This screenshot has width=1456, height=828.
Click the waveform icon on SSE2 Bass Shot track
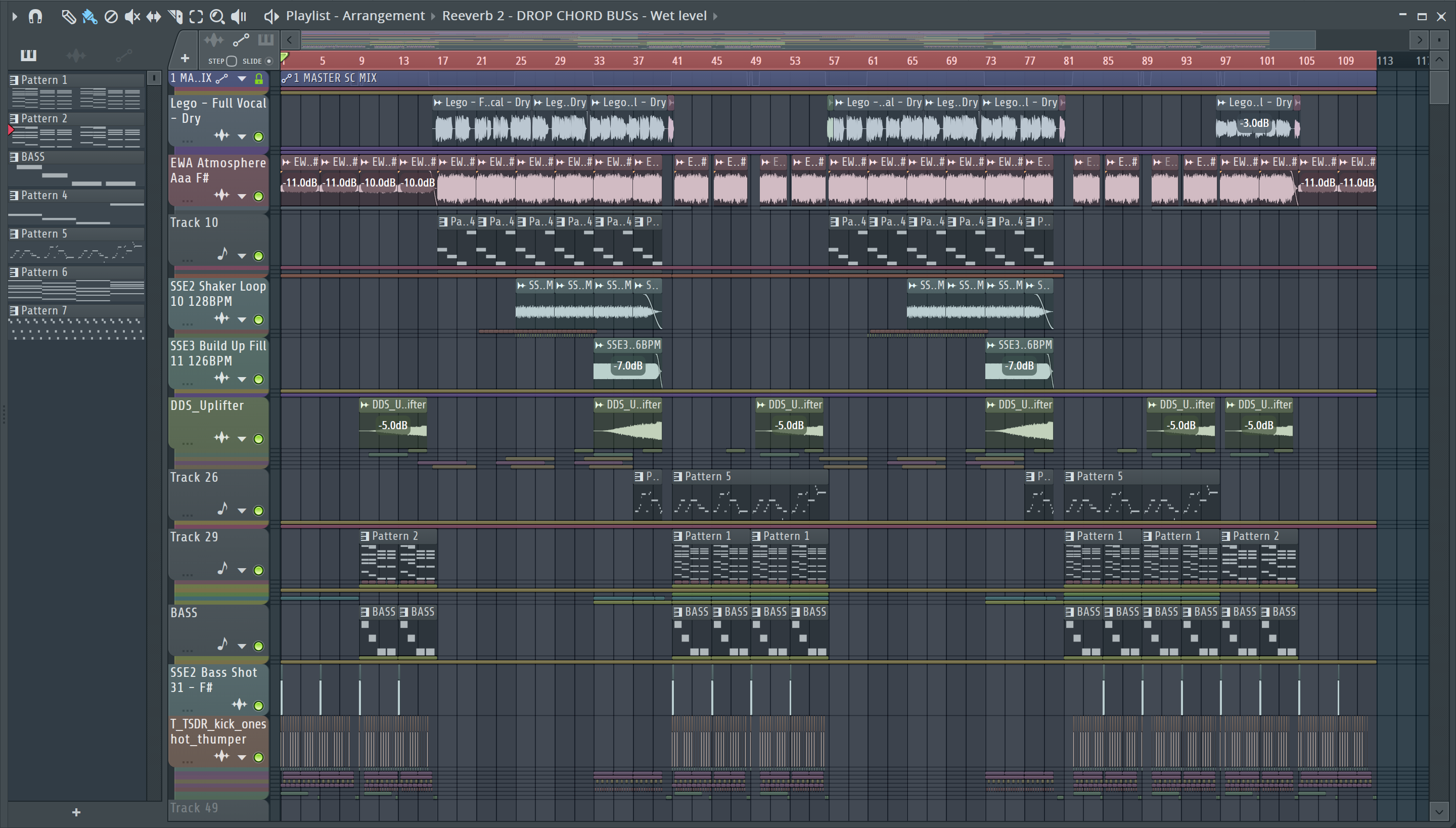[239, 705]
